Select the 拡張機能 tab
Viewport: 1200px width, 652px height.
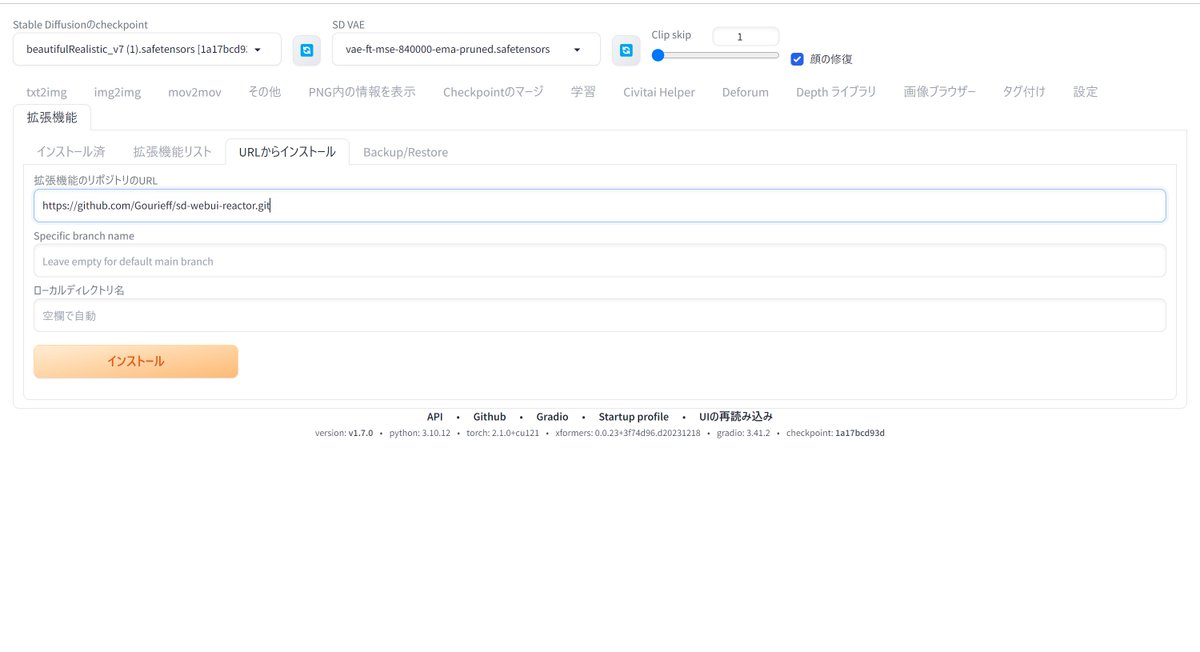click(52, 117)
